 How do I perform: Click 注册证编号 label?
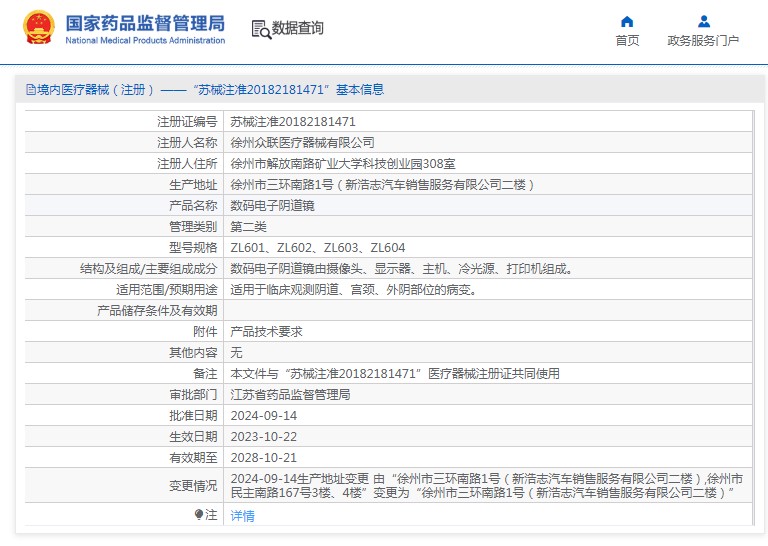(x=187, y=121)
